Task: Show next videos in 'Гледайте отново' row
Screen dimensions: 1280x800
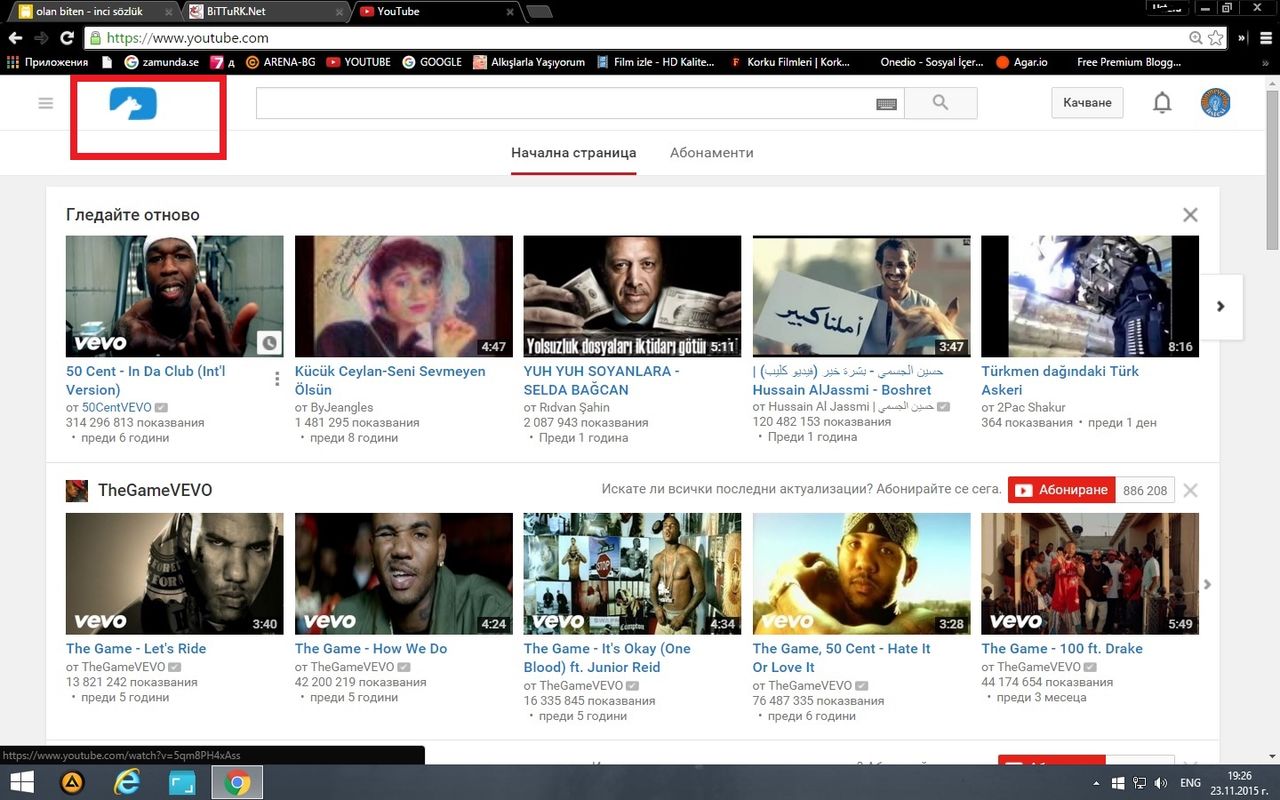Action: tap(1220, 307)
